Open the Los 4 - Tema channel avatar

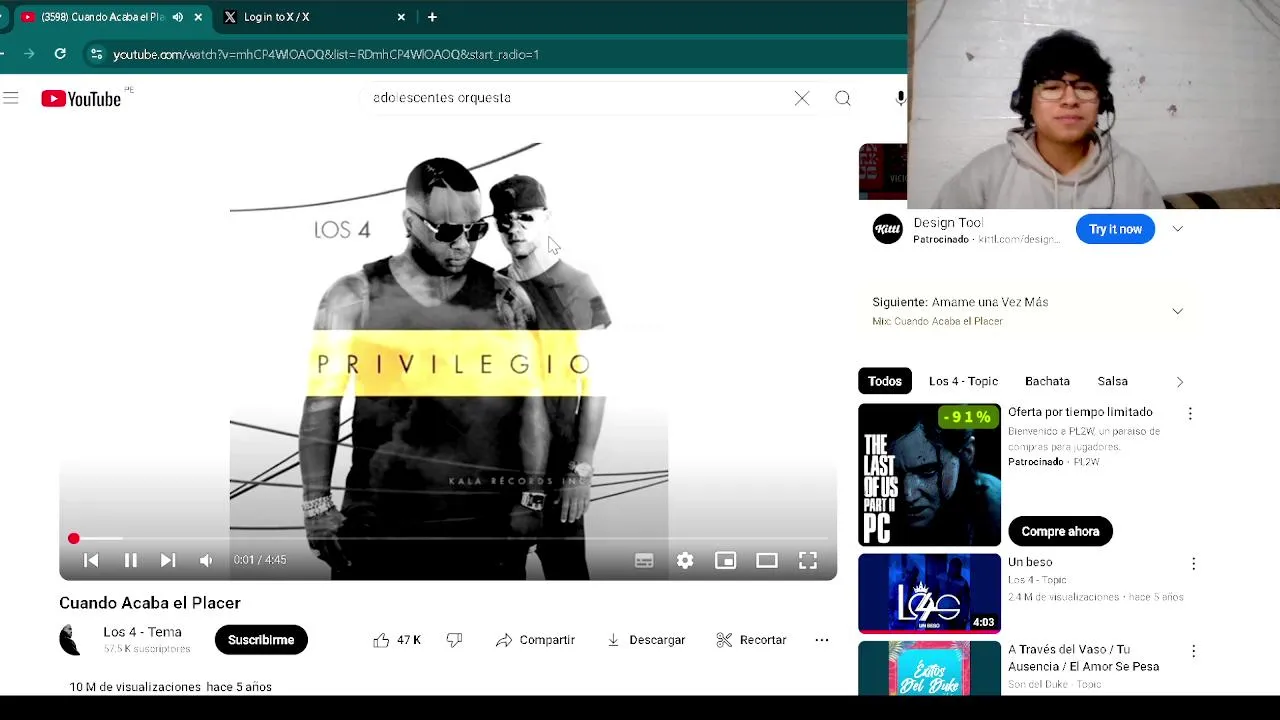coord(70,640)
